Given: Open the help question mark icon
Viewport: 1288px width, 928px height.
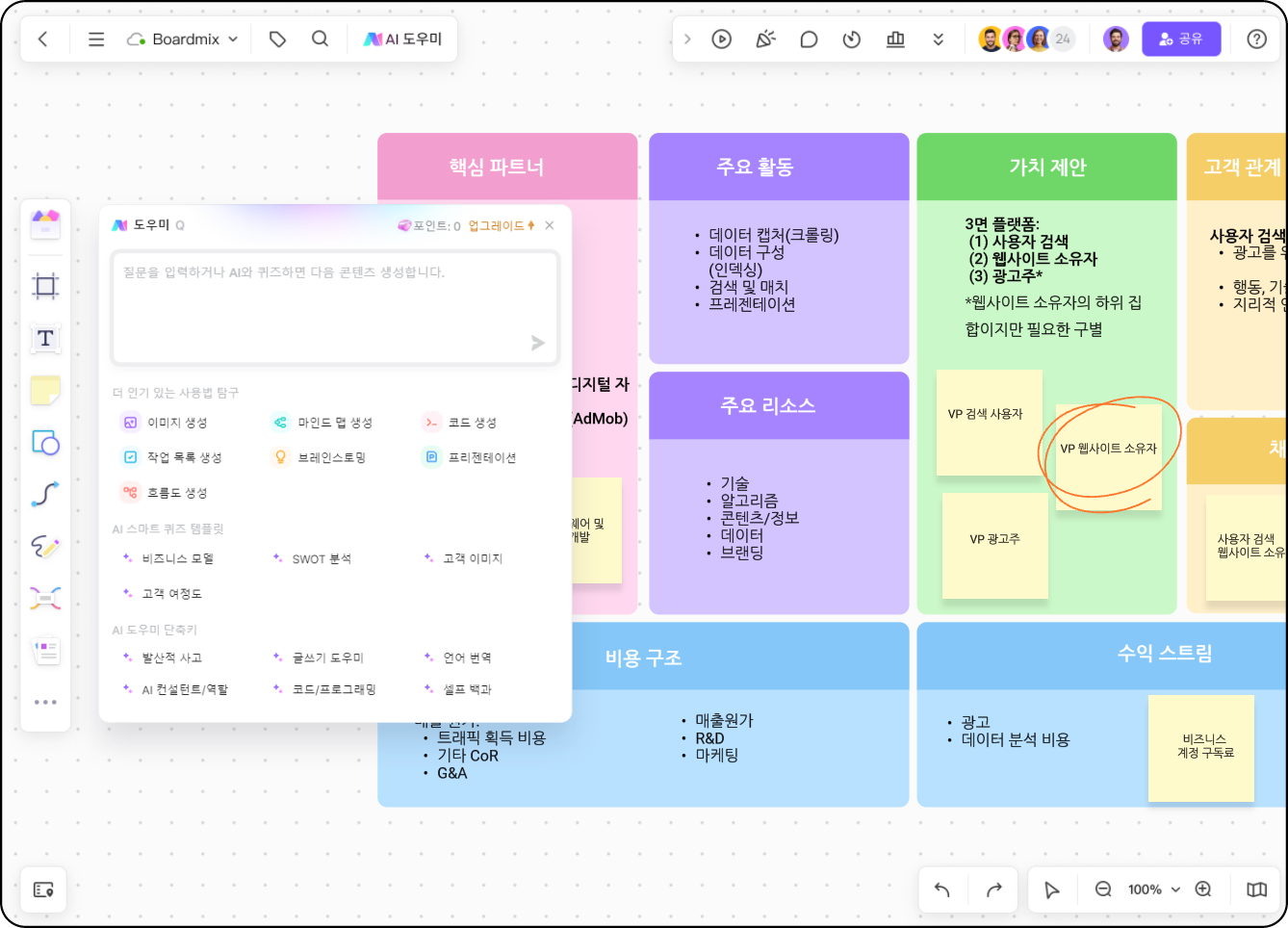Looking at the screenshot, I should click(1257, 39).
